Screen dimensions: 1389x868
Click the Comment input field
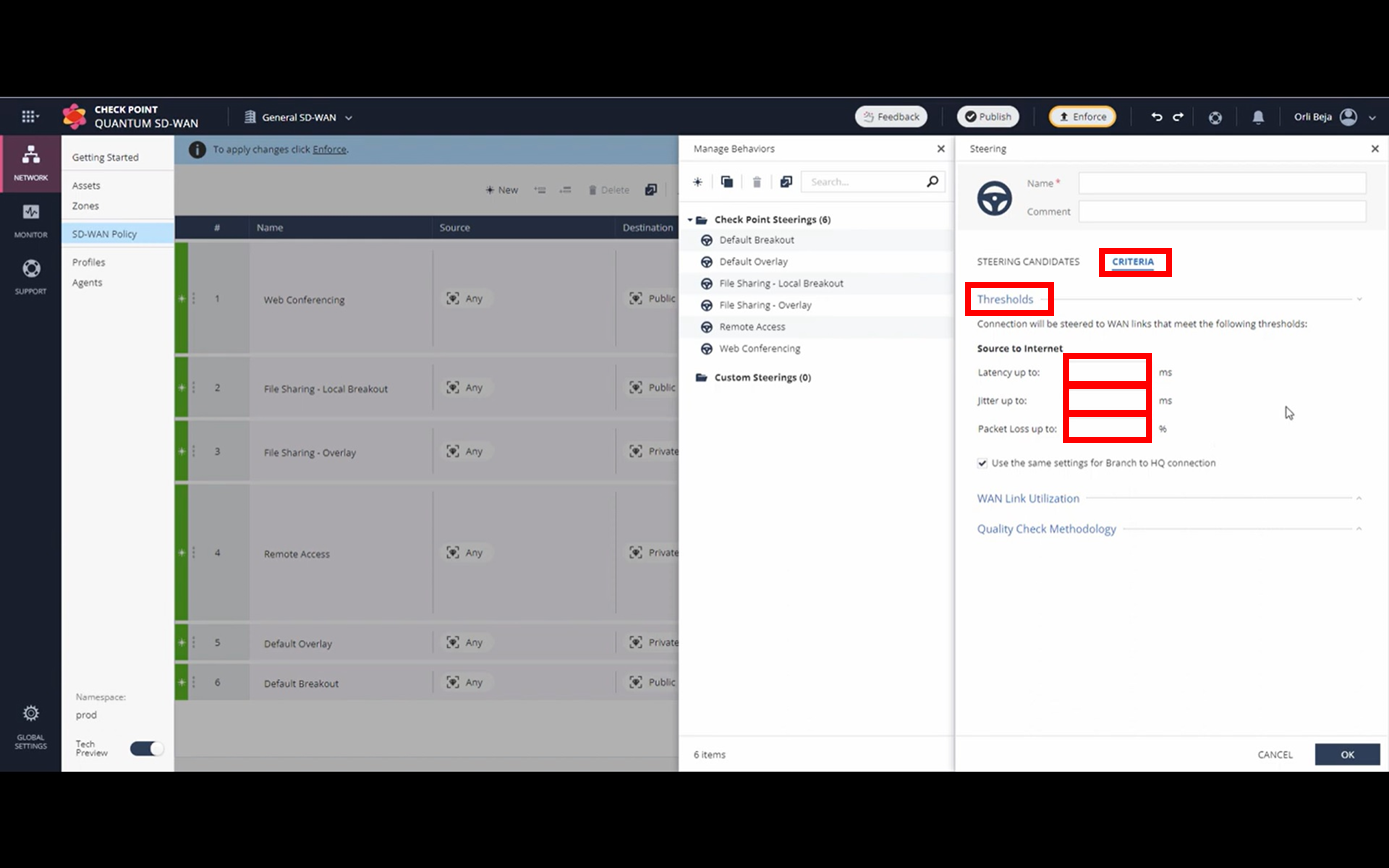1222,211
